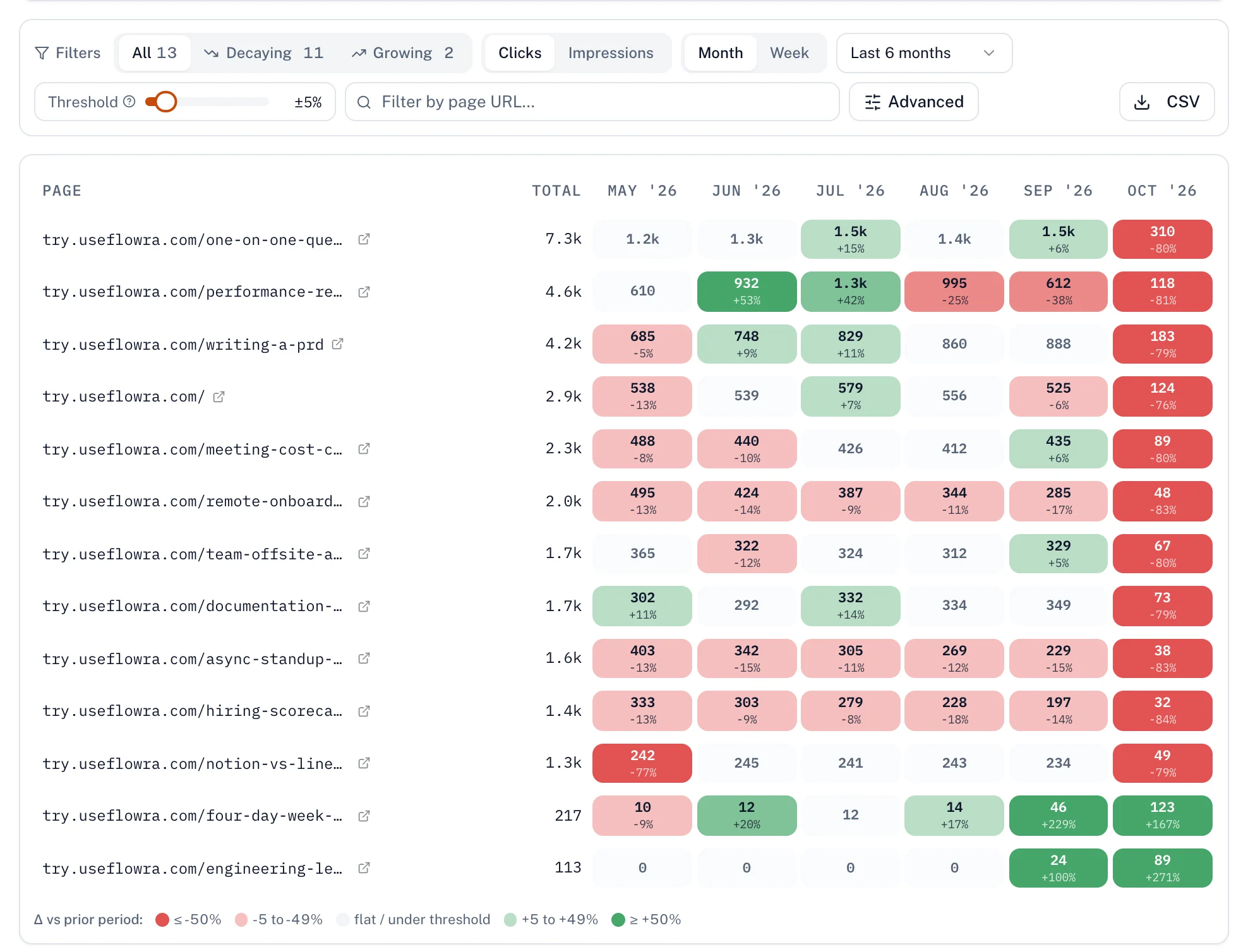Show All 13 pages tab
The height and width of the screenshot is (952, 1248).
[x=154, y=53]
